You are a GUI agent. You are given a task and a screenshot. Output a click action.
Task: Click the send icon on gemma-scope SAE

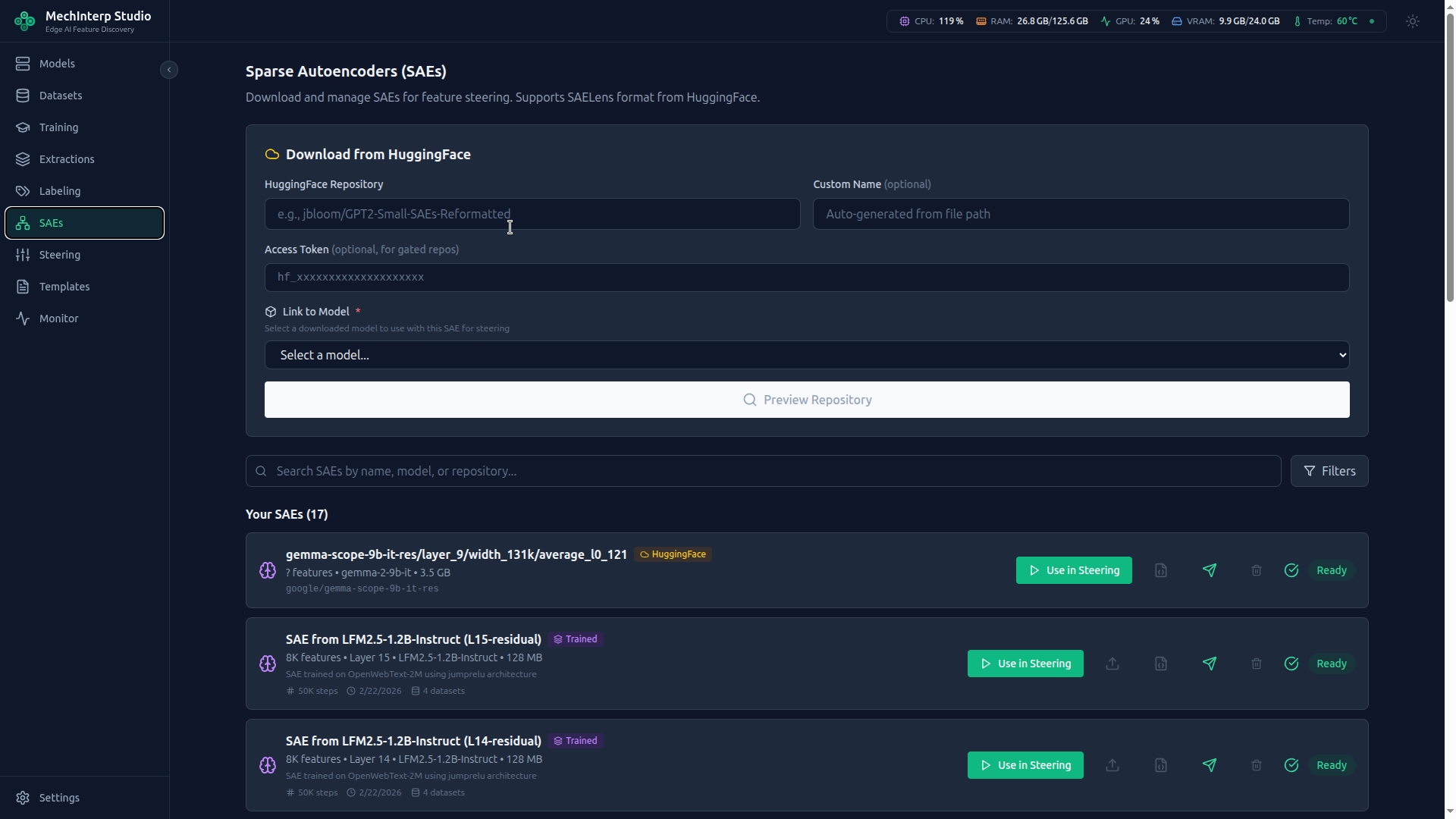(1210, 570)
